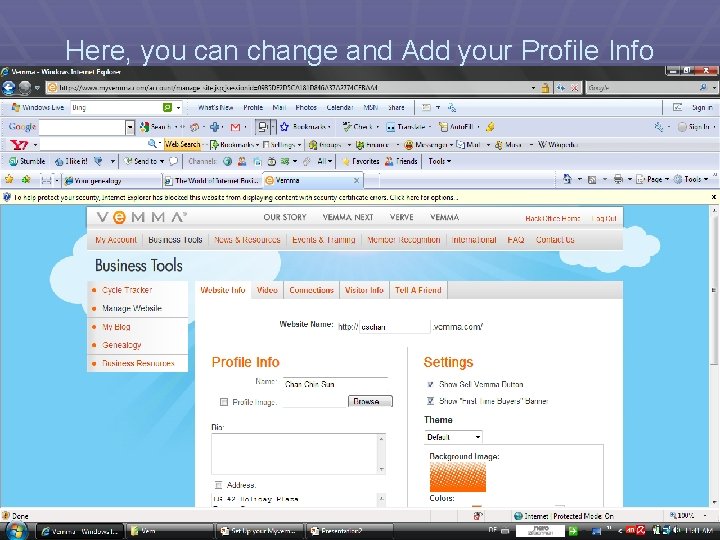Toggle the Settings checkbox on Yahoo toolbar
Viewport: 720px width, 540px height.
[266, 145]
